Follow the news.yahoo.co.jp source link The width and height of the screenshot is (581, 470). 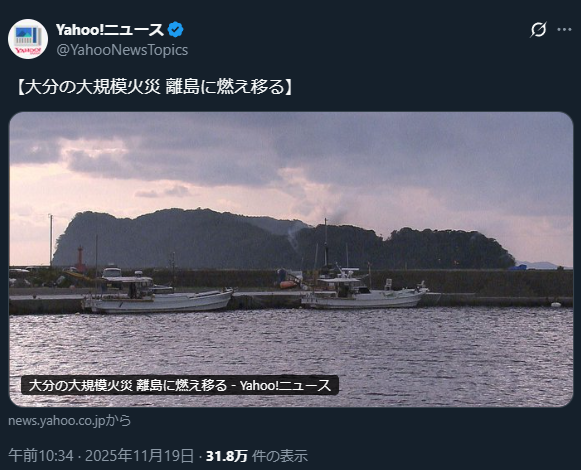click(x=70, y=421)
